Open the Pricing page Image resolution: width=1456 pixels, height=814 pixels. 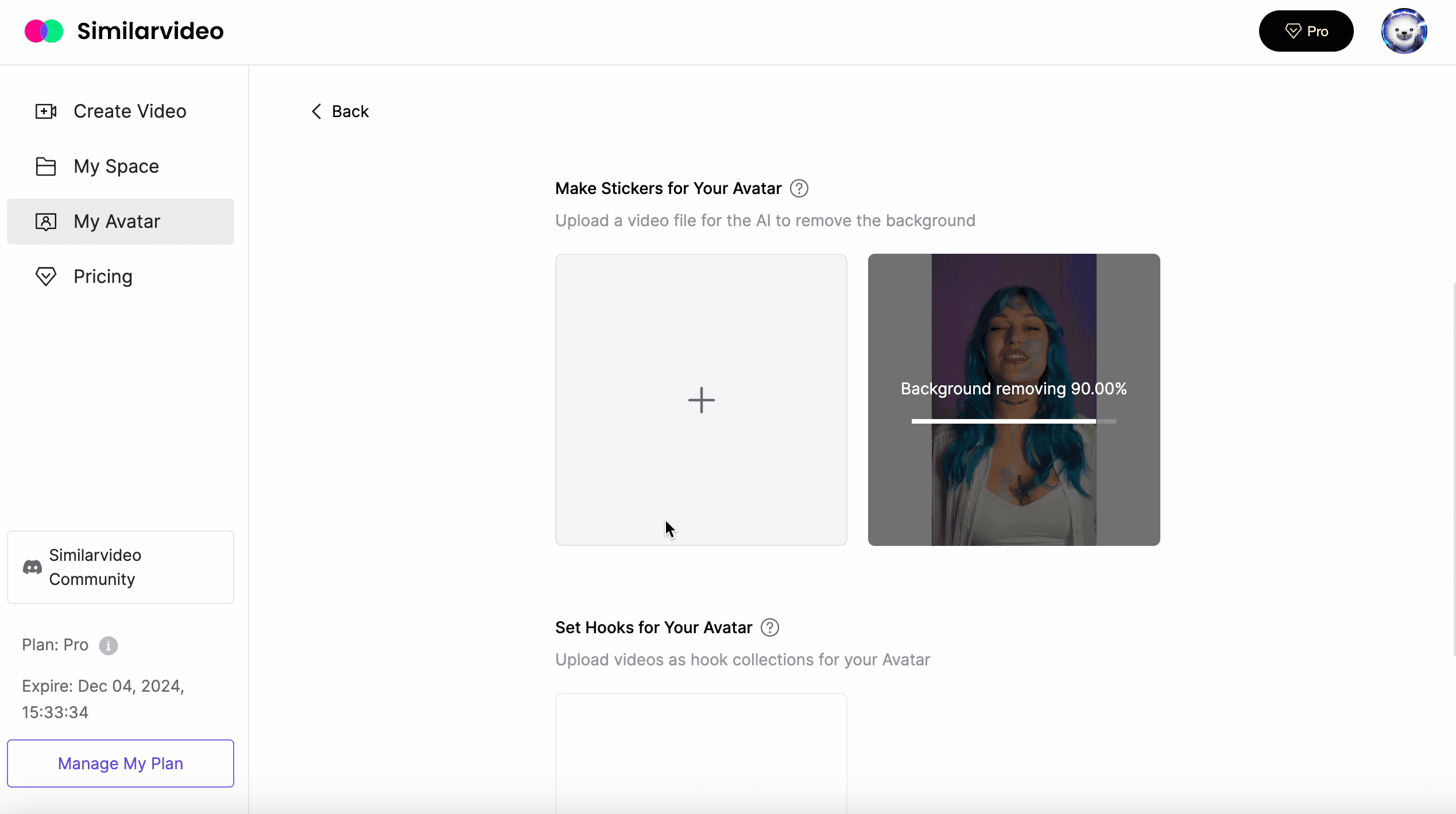(x=121, y=277)
